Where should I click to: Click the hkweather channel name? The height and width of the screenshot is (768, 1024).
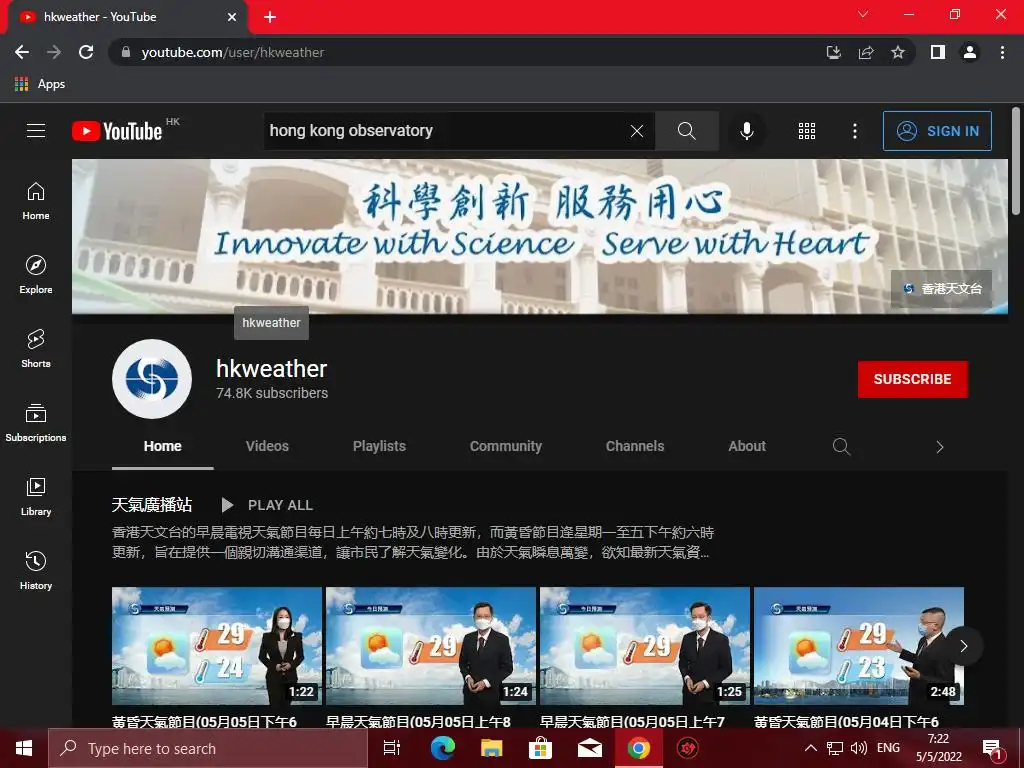click(272, 369)
